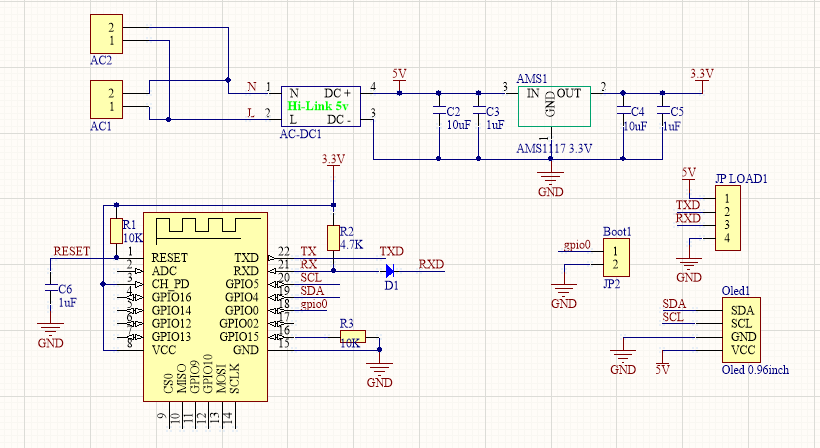The image size is (820, 448).
Task: Click the RXD net label right of diode D1
Action: 431,265
